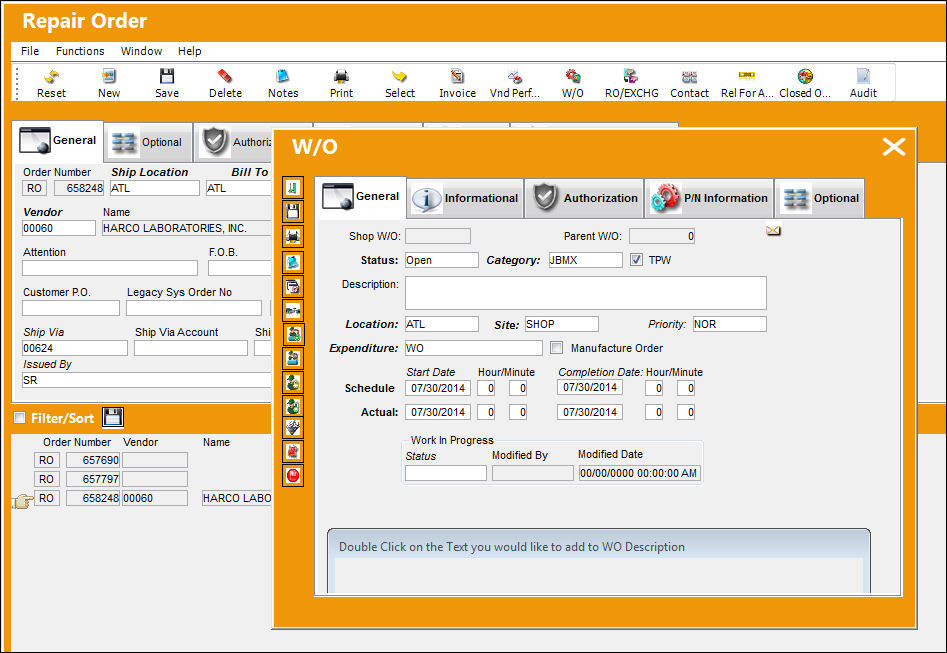The width and height of the screenshot is (947, 653).
Task: Switch to the W/O Authorization tab
Action: pos(584,198)
